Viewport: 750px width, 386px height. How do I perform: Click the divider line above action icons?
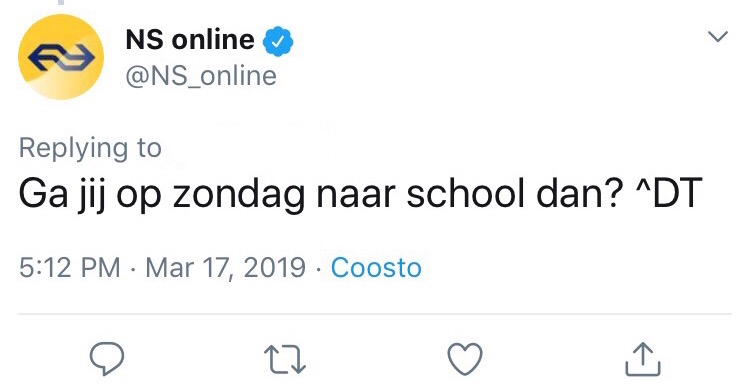[375, 314]
